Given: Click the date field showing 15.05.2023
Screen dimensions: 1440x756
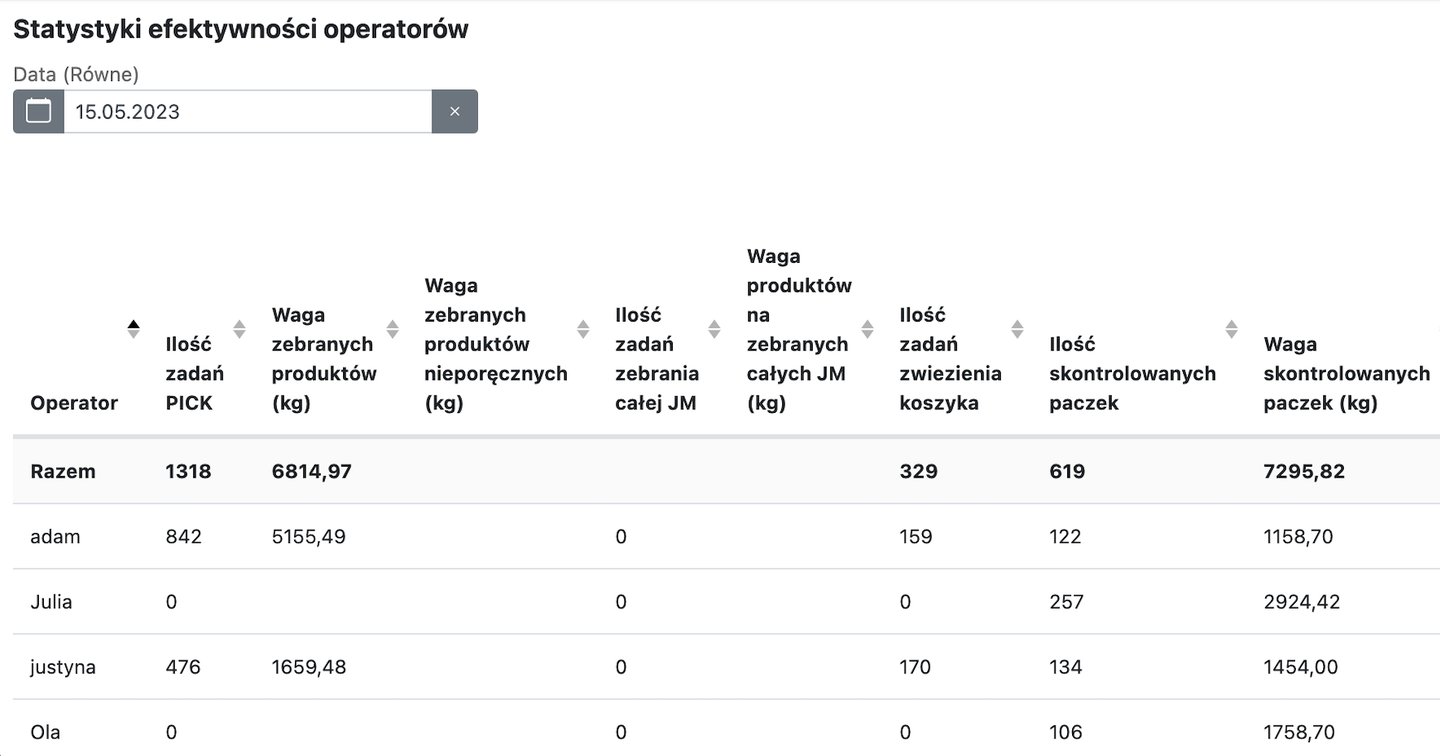Looking at the screenshot, I should (x=247, y=111).
